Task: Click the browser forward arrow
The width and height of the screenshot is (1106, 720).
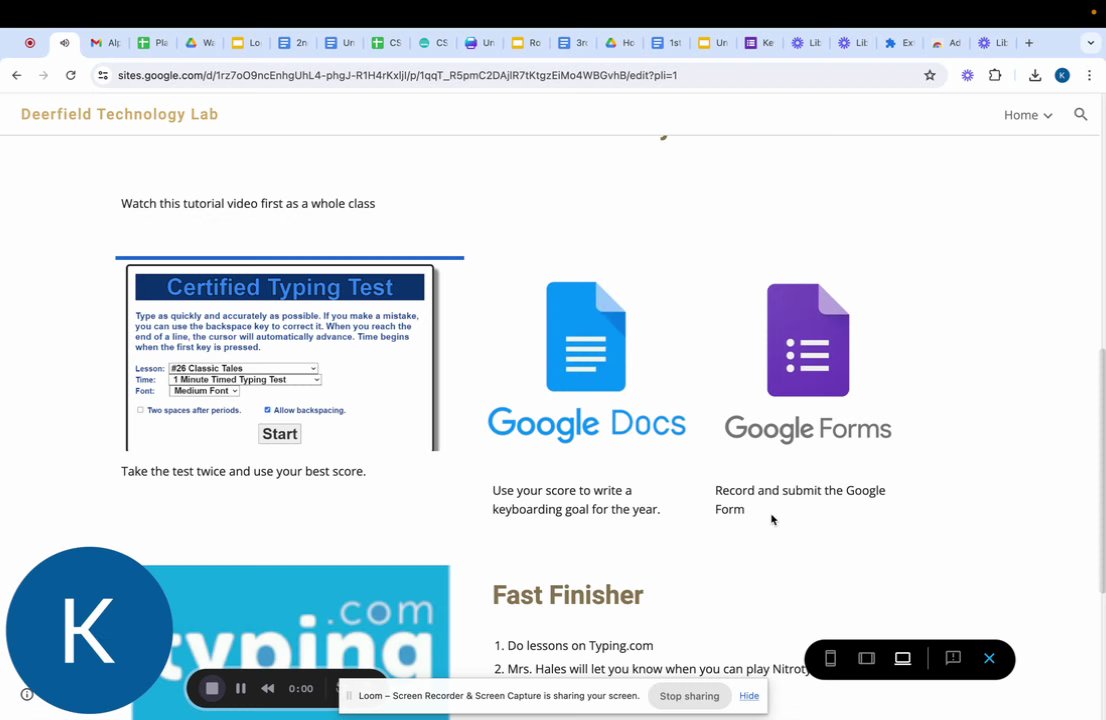Action: click(44, 75)
